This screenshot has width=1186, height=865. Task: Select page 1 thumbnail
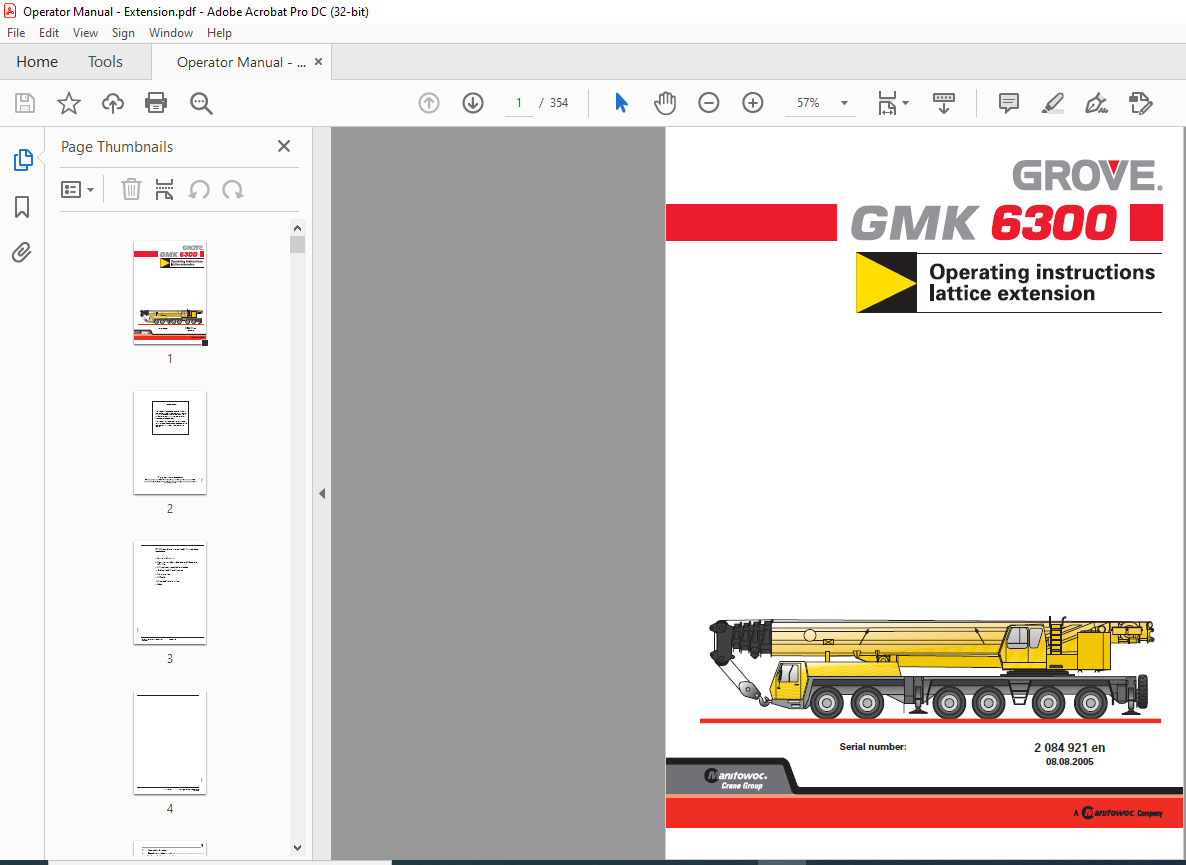click(169, 293)
